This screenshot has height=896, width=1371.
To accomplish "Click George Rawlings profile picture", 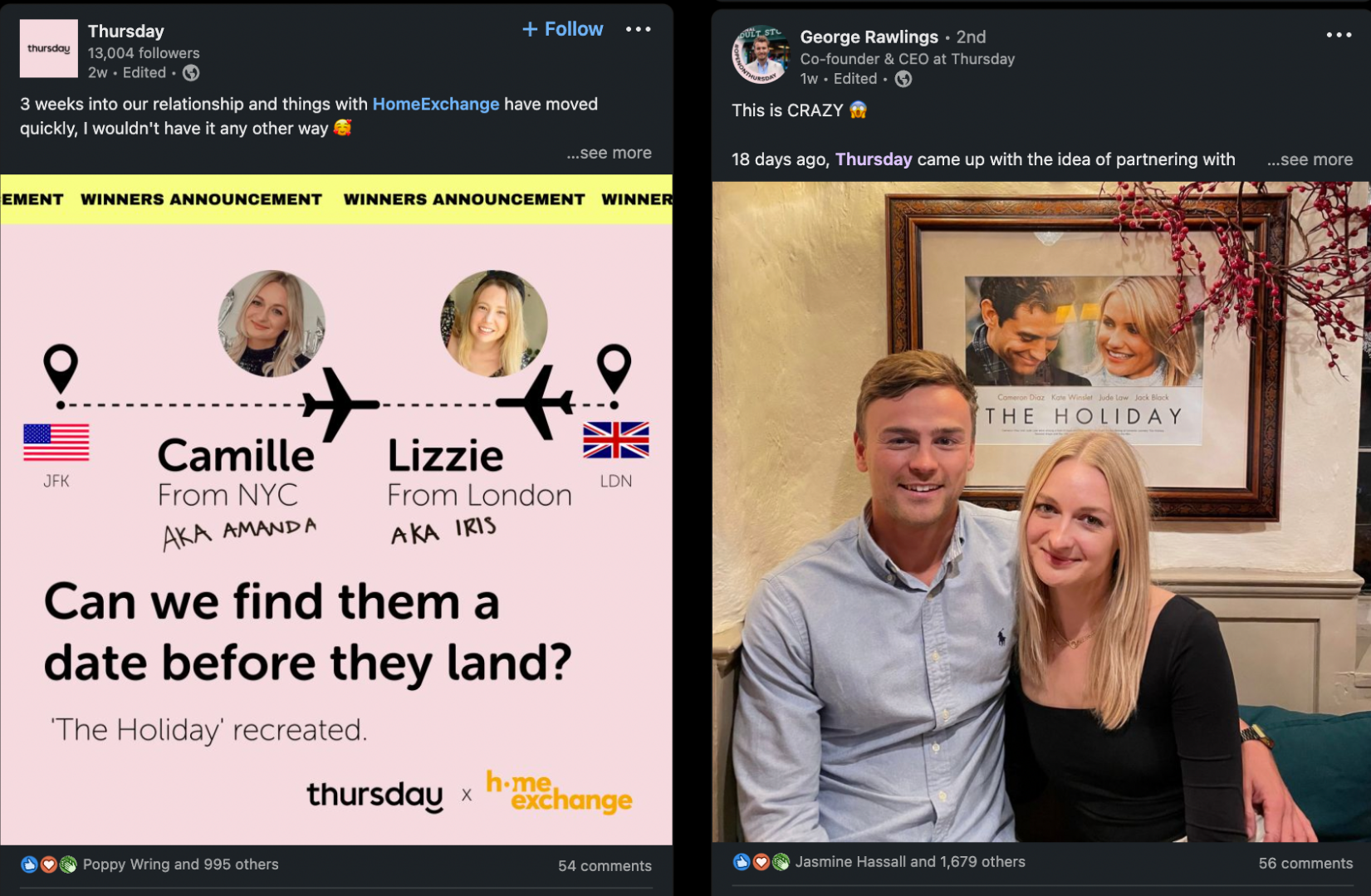I will (x=760, y=55).
